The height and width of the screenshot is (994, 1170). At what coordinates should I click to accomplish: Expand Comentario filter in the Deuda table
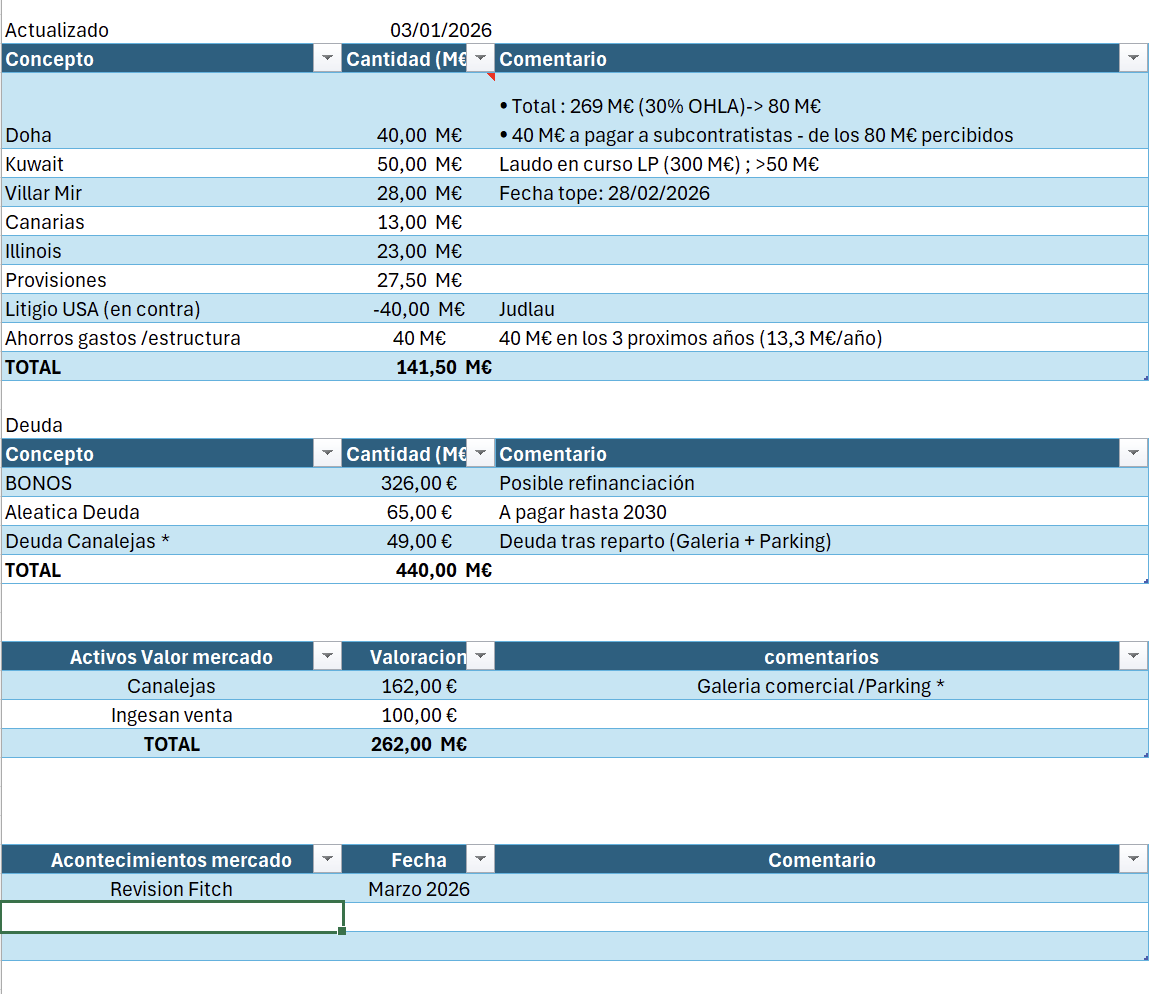click(x=1133, y=454)
